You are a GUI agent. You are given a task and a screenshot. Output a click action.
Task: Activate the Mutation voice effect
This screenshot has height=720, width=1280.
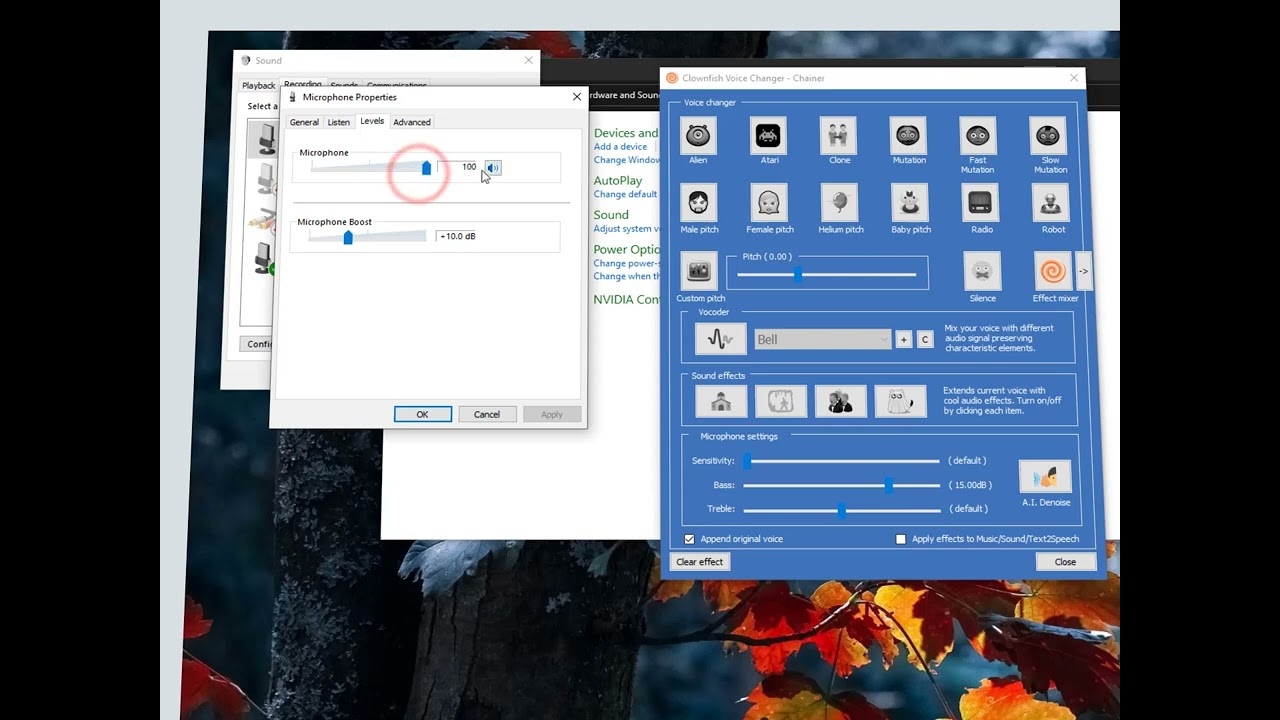tap(908, 135)
